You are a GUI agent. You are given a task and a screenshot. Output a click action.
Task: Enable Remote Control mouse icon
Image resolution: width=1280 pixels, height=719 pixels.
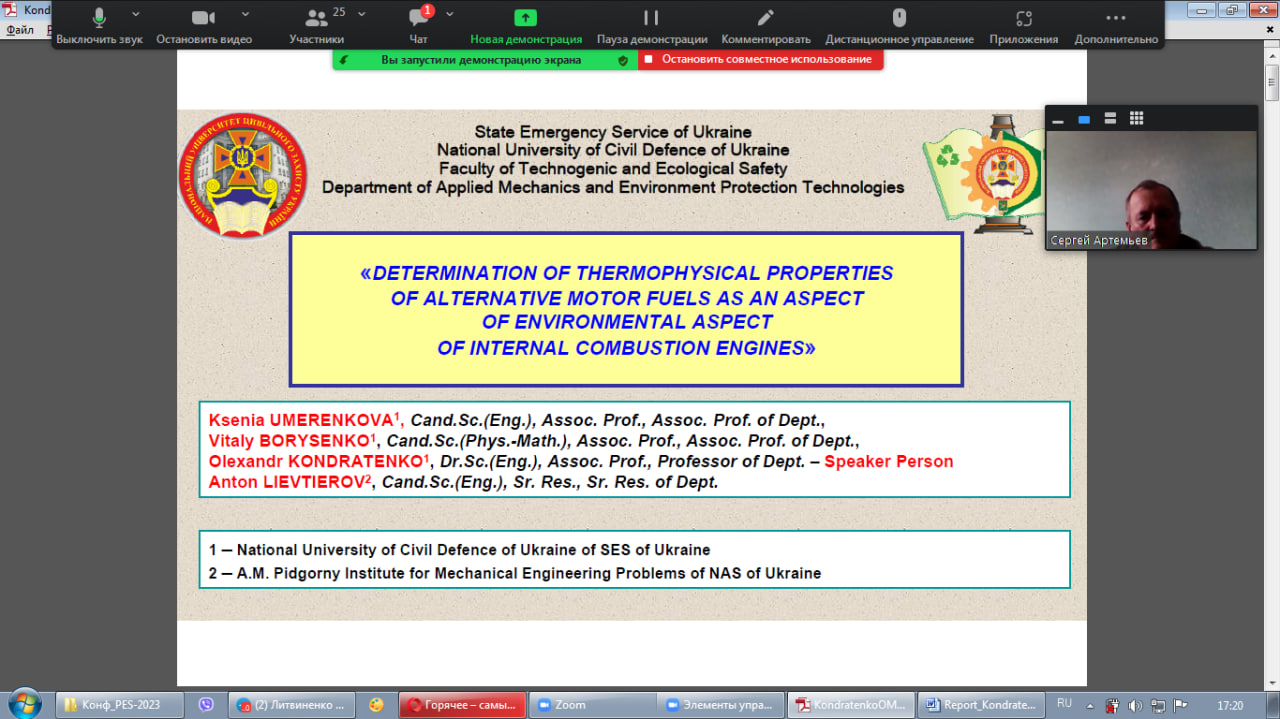[899, 24]
